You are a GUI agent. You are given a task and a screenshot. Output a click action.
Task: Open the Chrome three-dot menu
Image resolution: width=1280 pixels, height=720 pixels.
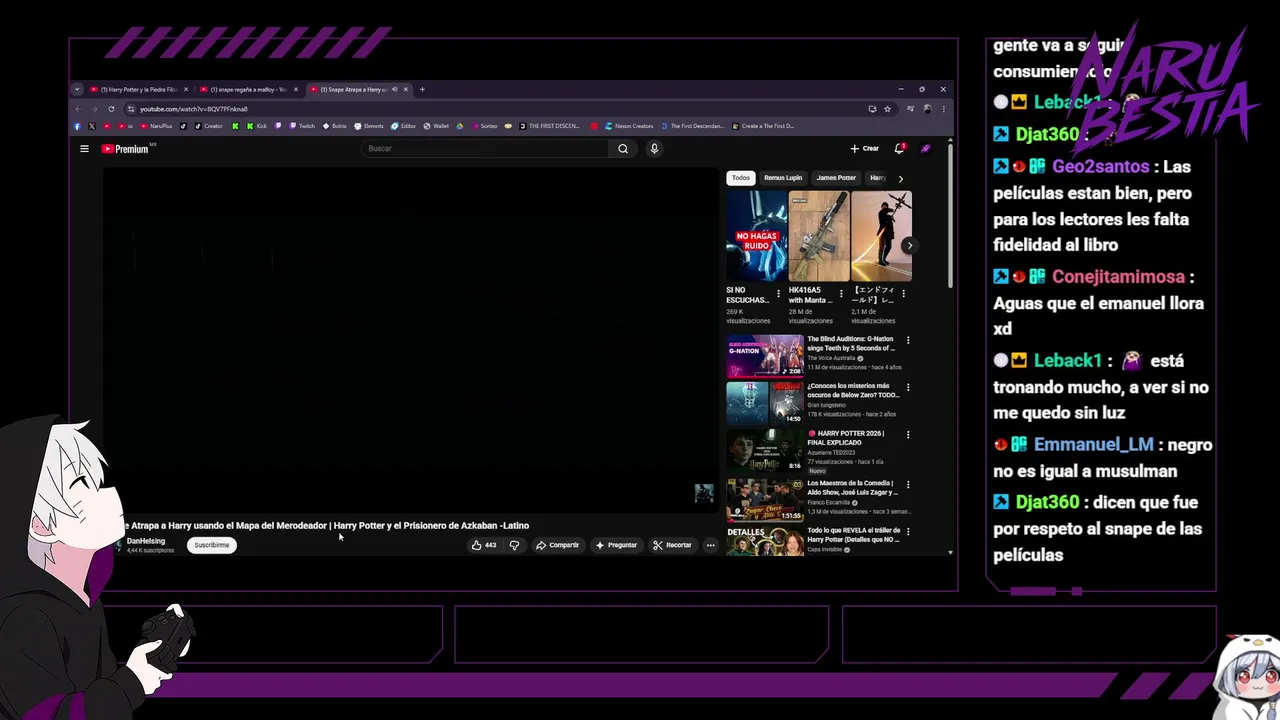pyautogui.click(x=943, y=109)
